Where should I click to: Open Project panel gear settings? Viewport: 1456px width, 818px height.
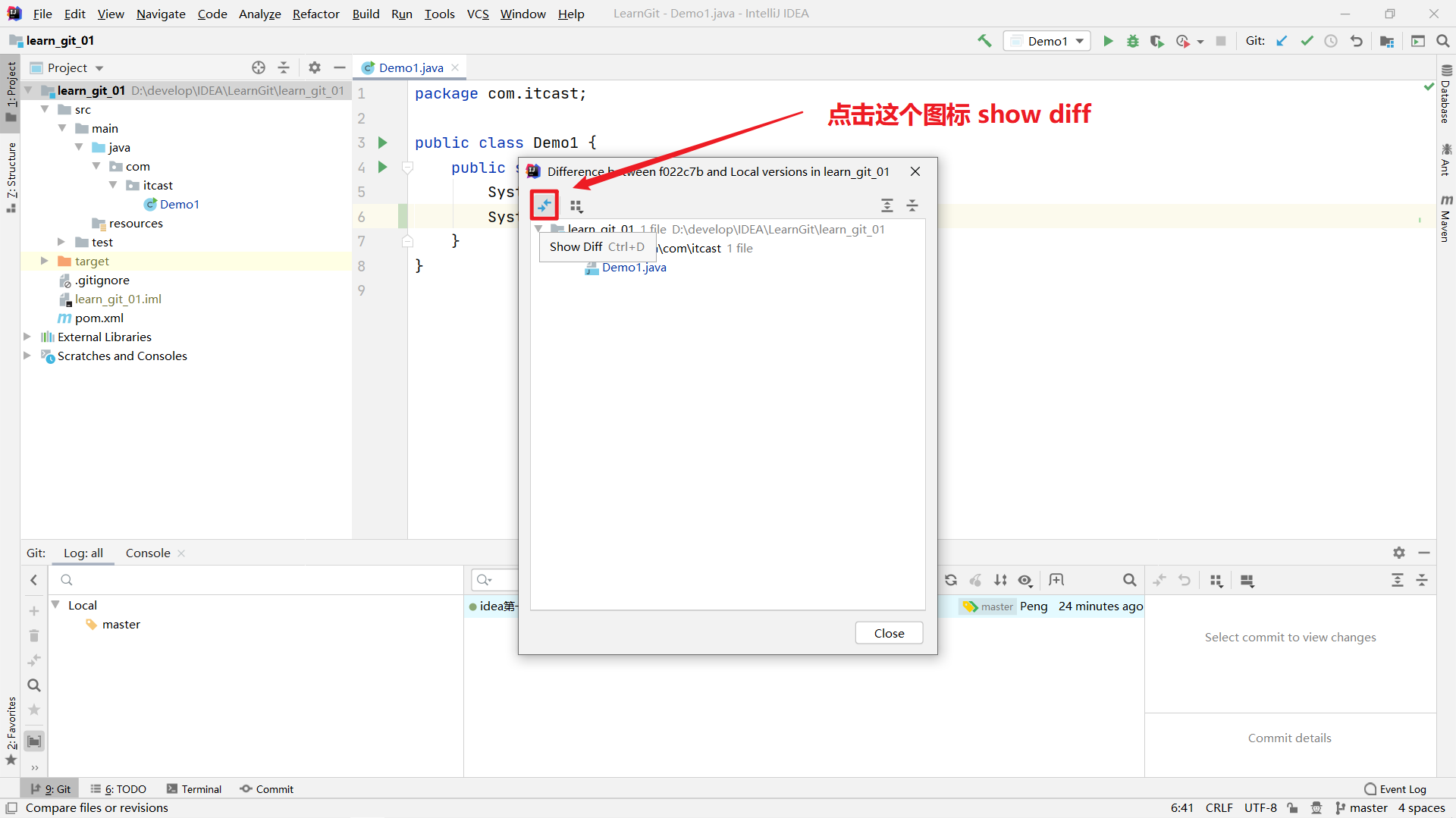click(x=315, y=67)
